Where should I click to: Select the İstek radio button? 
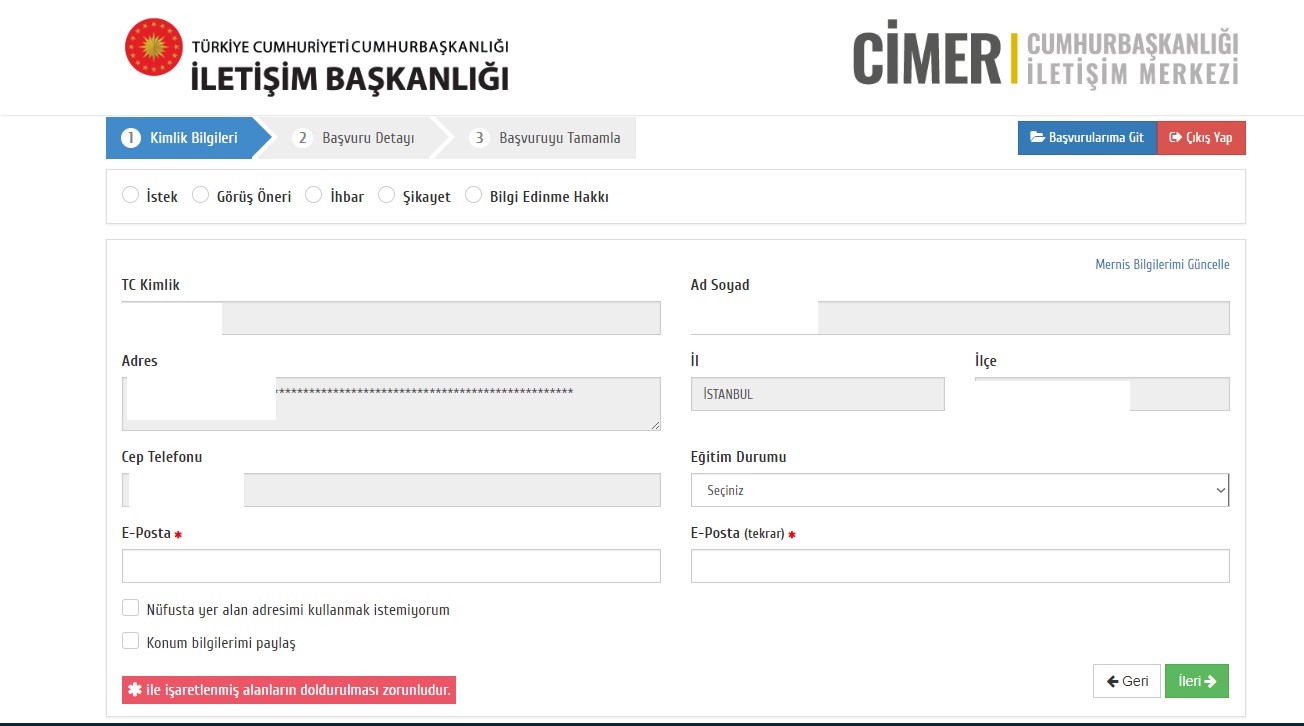click(x=130, y=195)
